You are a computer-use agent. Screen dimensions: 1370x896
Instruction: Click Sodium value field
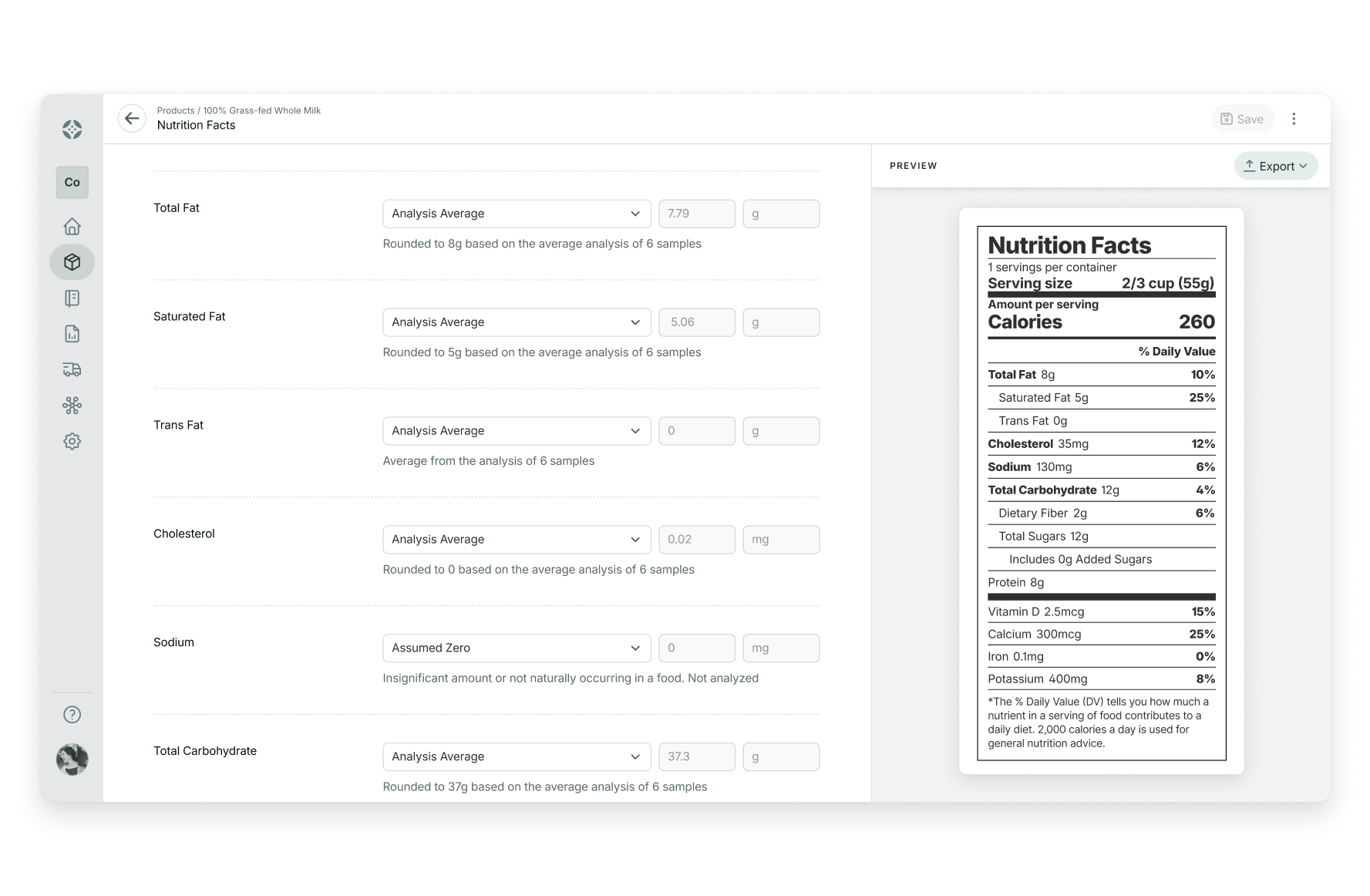pyautogui.click(x=697, y=648)
